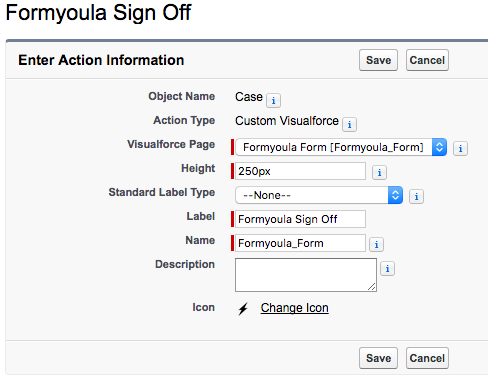Click info icon beside Height field
Screen dimensions: 488x383
[379, 172]
